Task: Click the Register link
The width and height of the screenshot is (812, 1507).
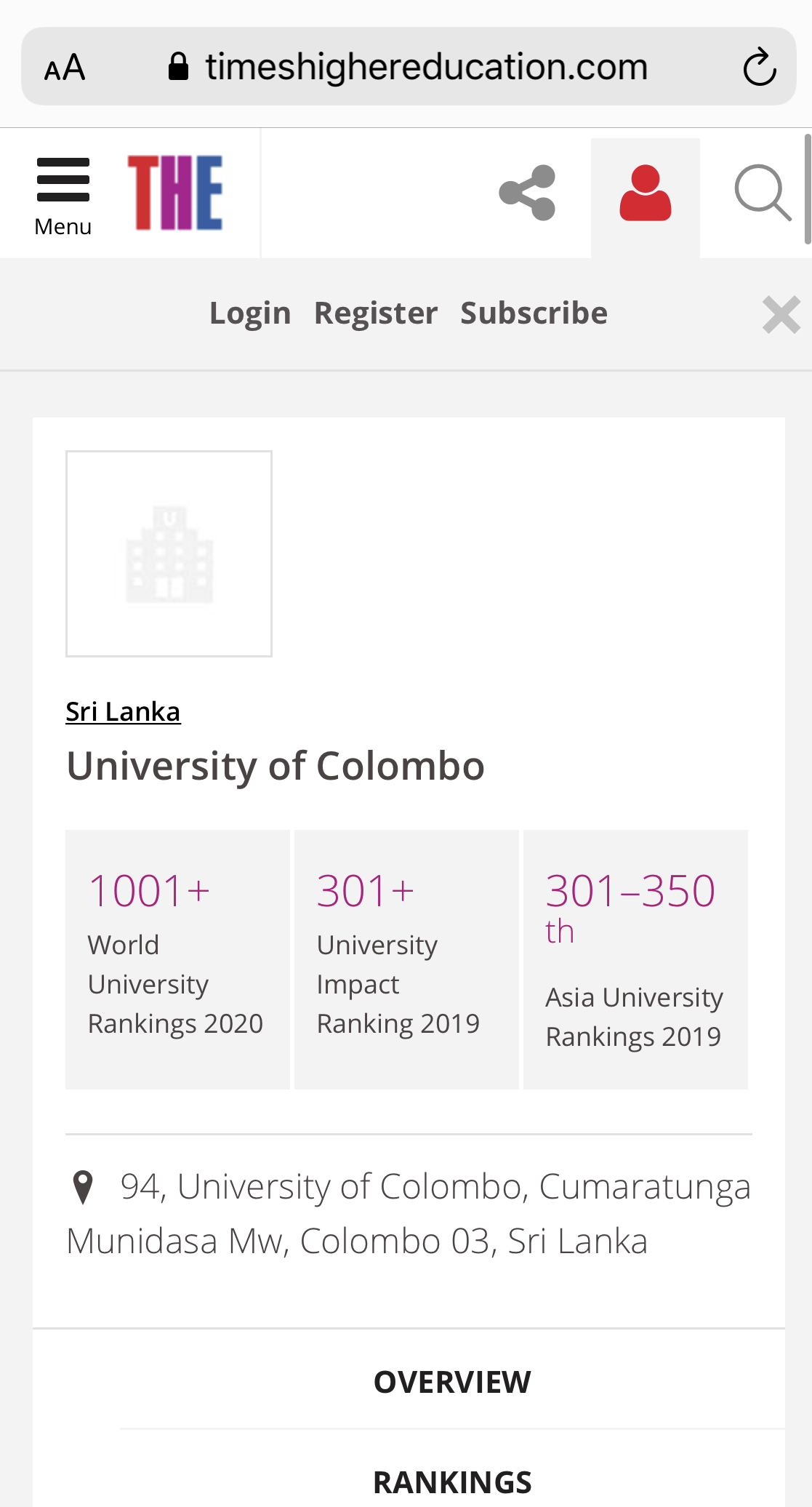Action: 376,313
